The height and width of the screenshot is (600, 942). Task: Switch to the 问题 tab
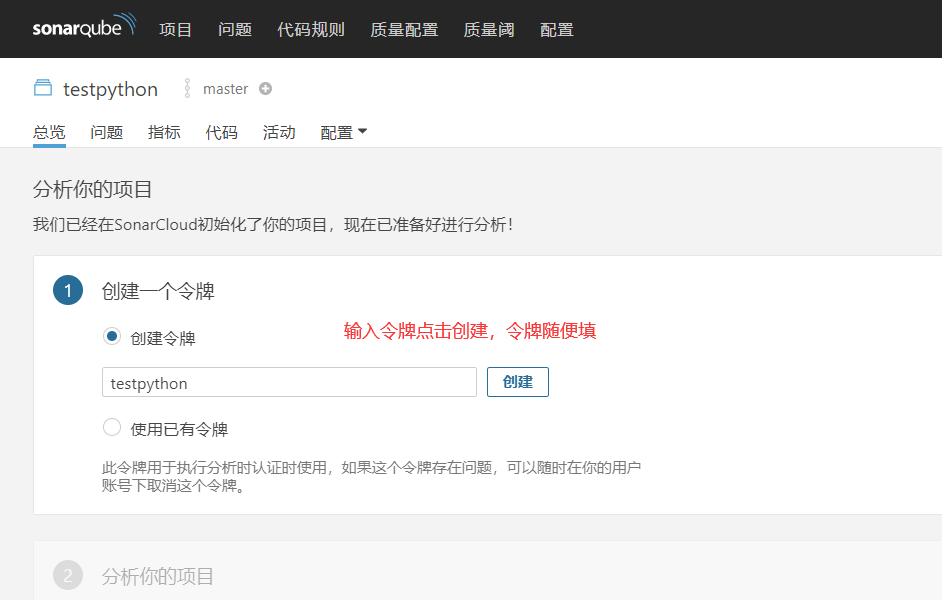point(106,131)
